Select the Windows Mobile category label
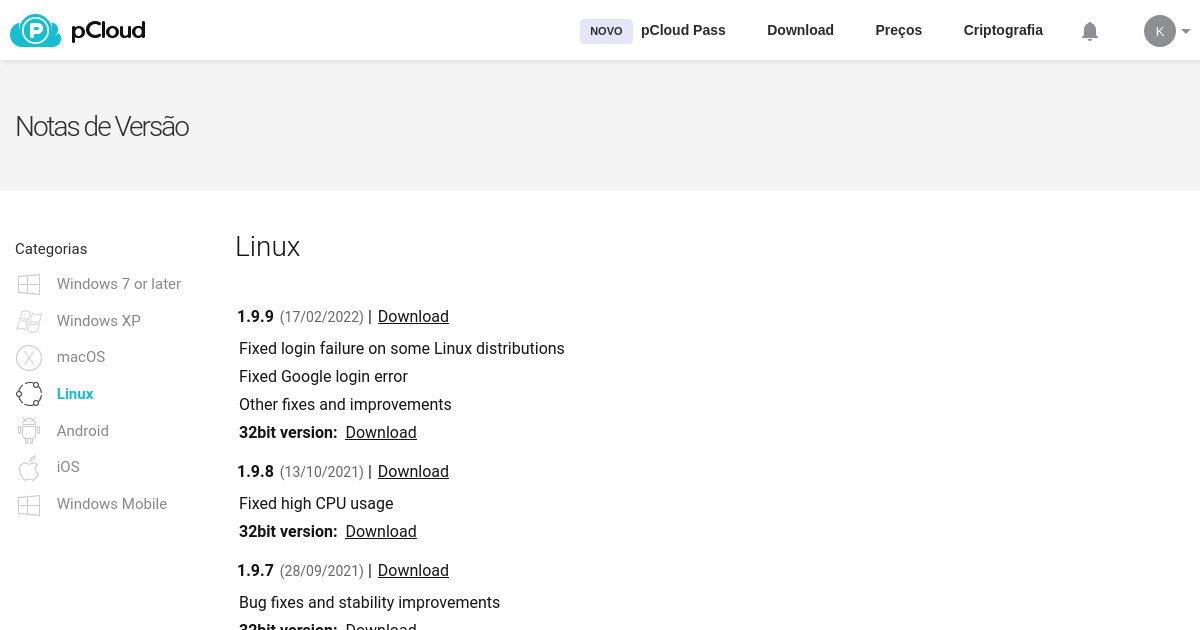 pos(112,504)
